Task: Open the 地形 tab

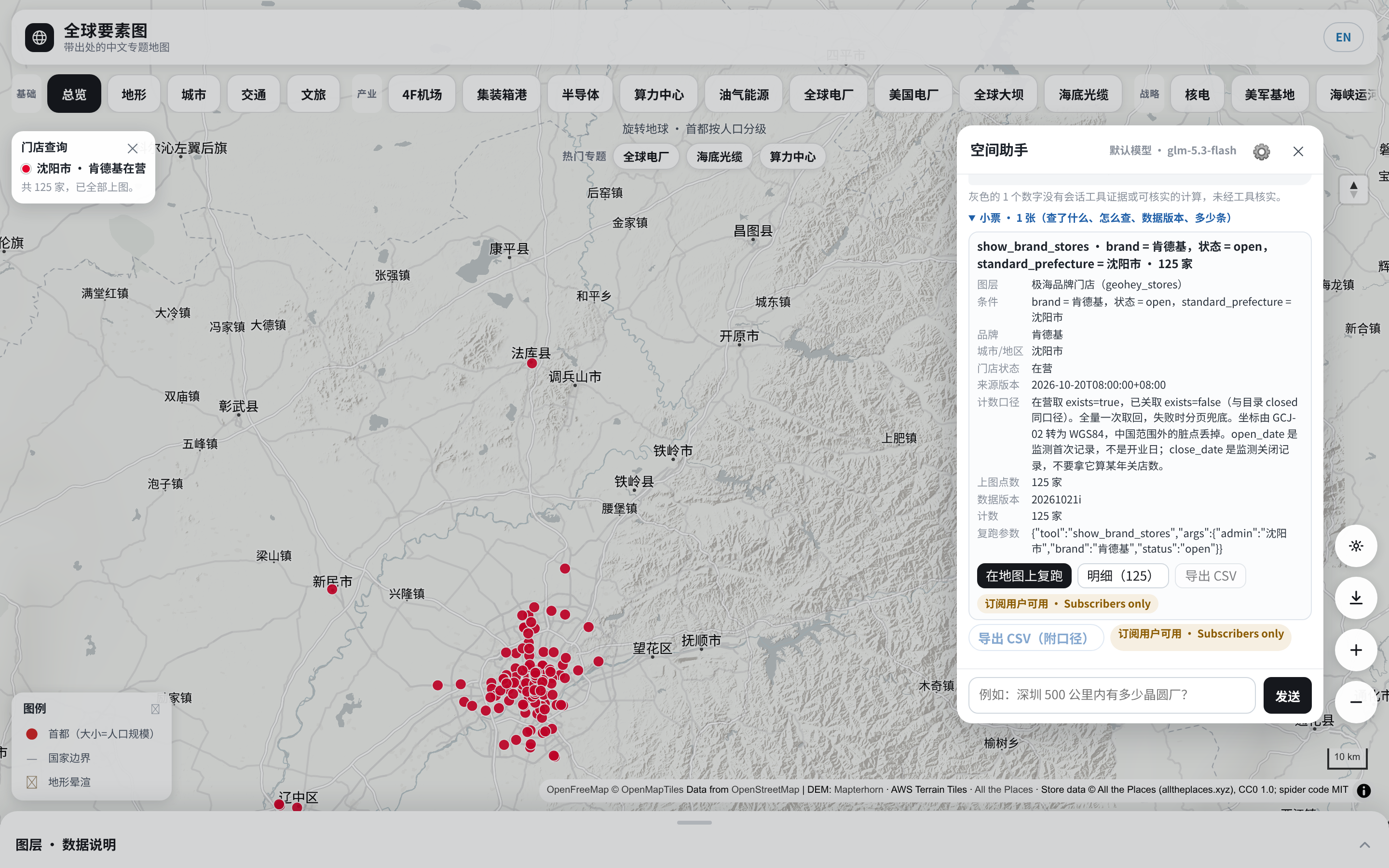Action: pyautogui.click(x=134, y=94)
